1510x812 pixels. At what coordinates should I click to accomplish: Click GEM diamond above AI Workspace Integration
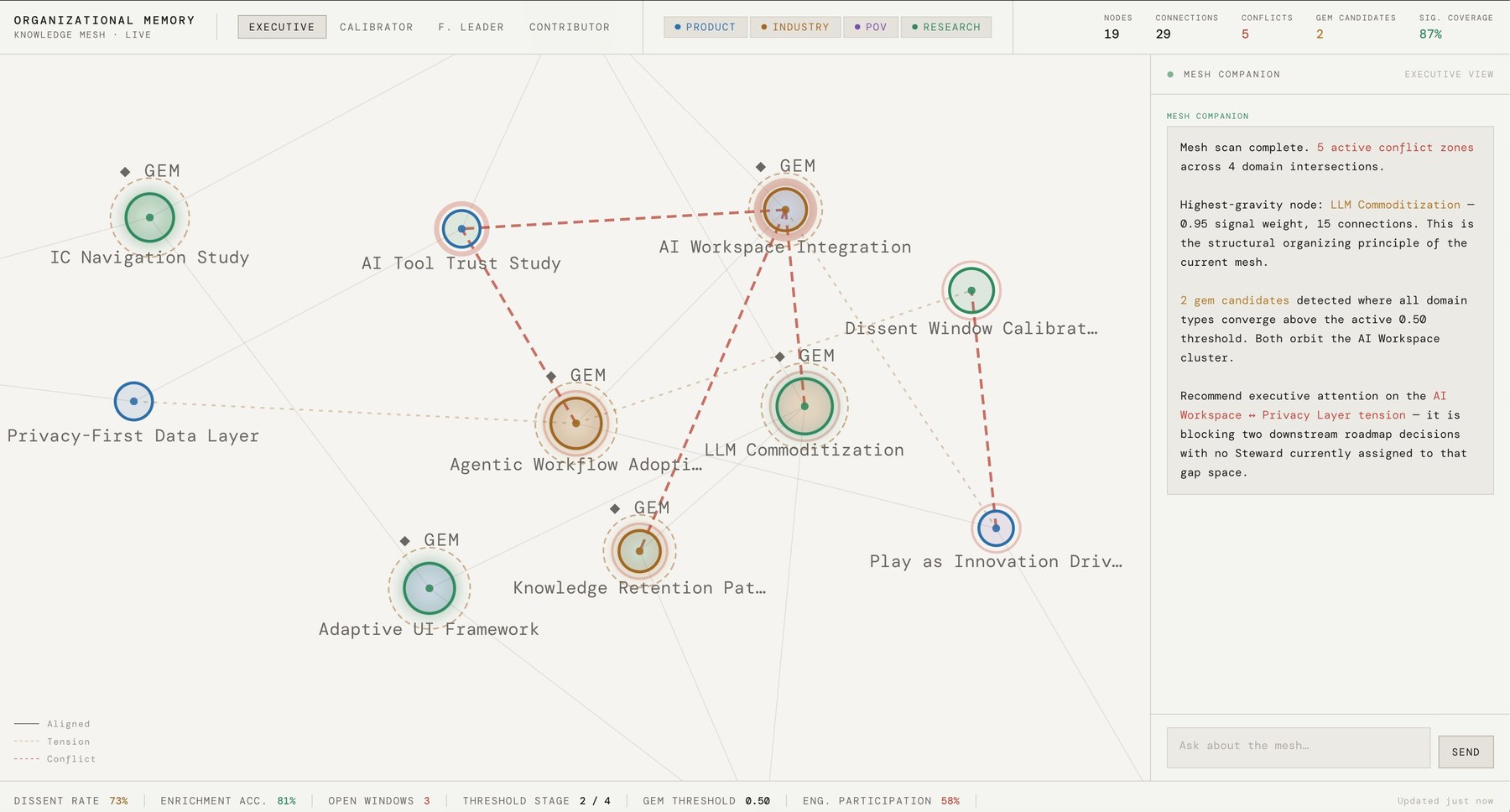[x=761, y=167]
